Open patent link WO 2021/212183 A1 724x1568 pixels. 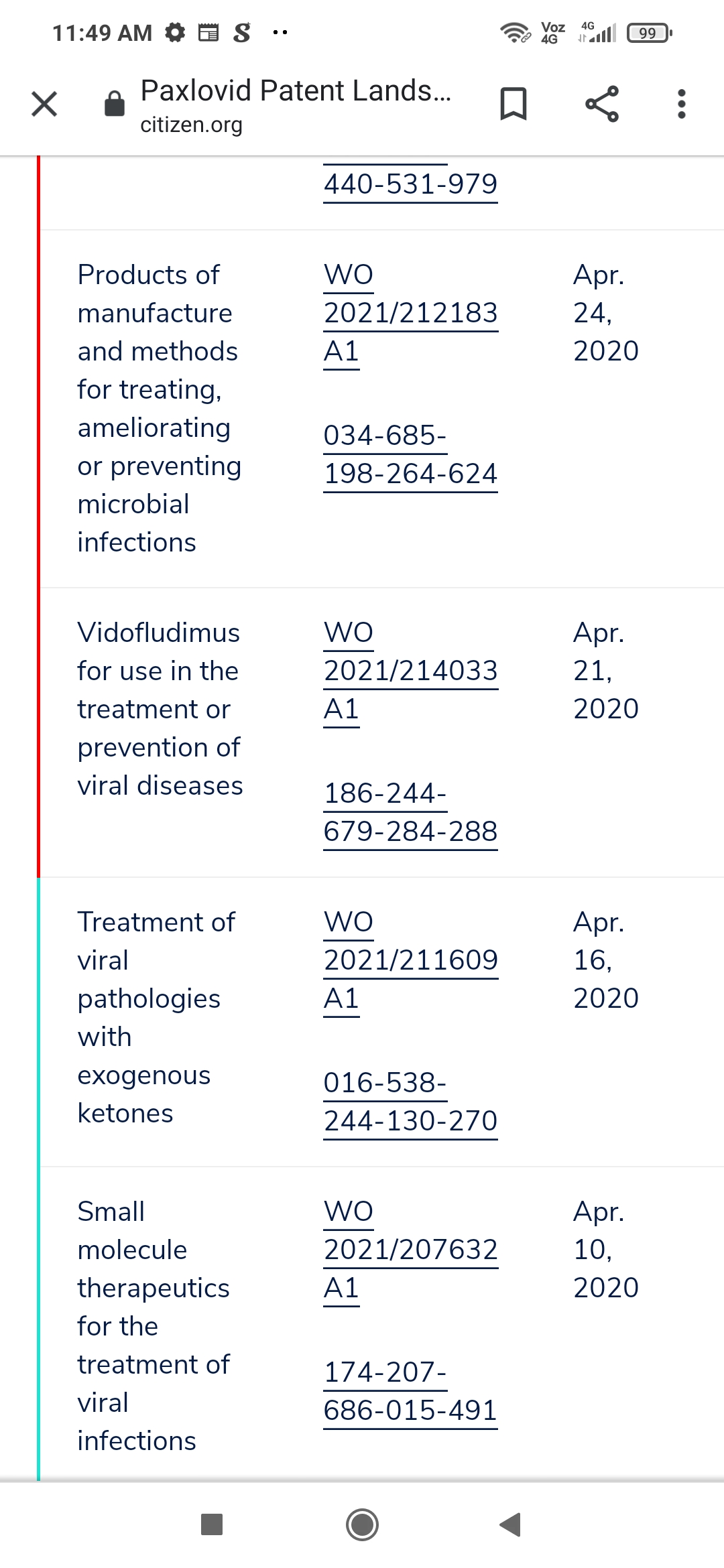[x=410, y=313]
